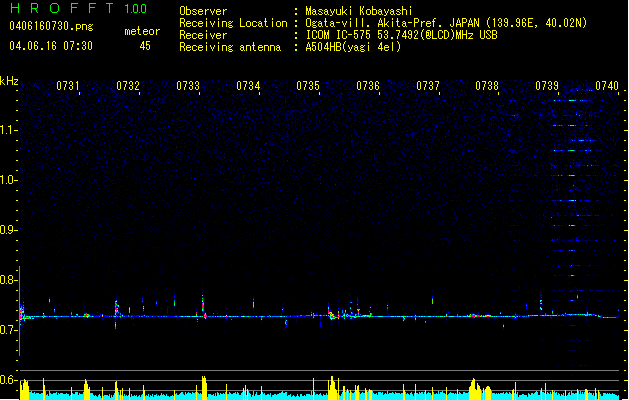This screenshot has height=400, width=629.
Task: Click the observer name Masayuki Kobayashi
Action: click(359, 11)
